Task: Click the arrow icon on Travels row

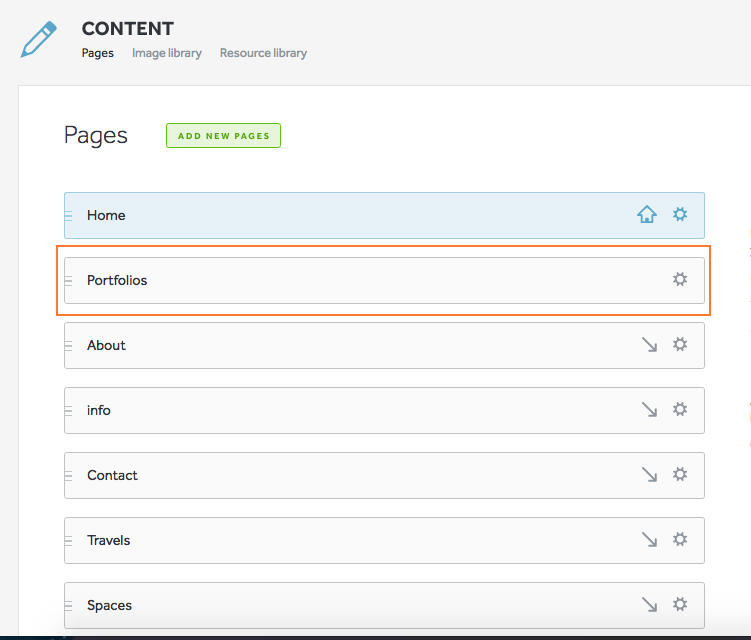Action: tap(649, 539)
